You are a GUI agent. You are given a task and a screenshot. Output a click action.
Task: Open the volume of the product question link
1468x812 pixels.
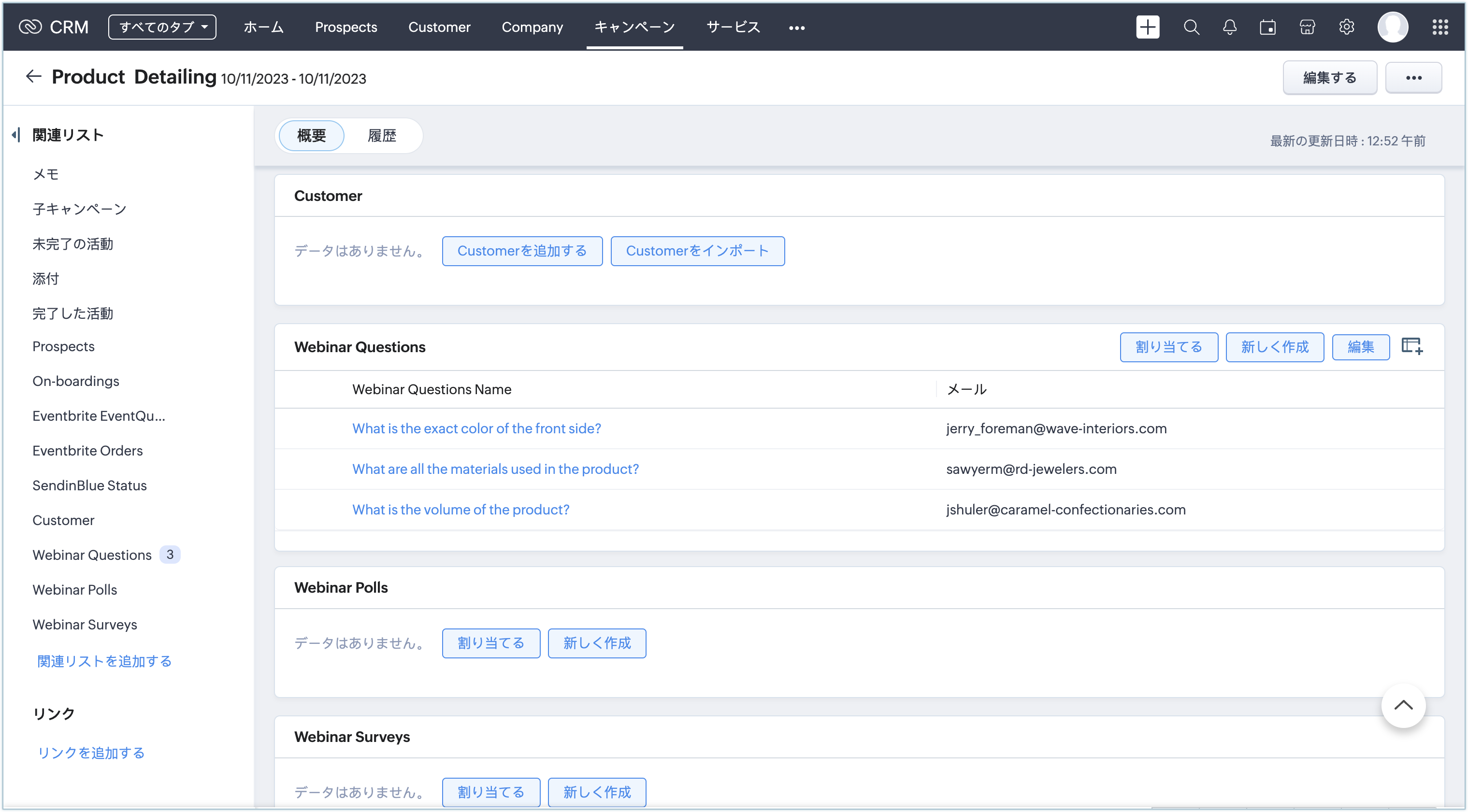461,510
